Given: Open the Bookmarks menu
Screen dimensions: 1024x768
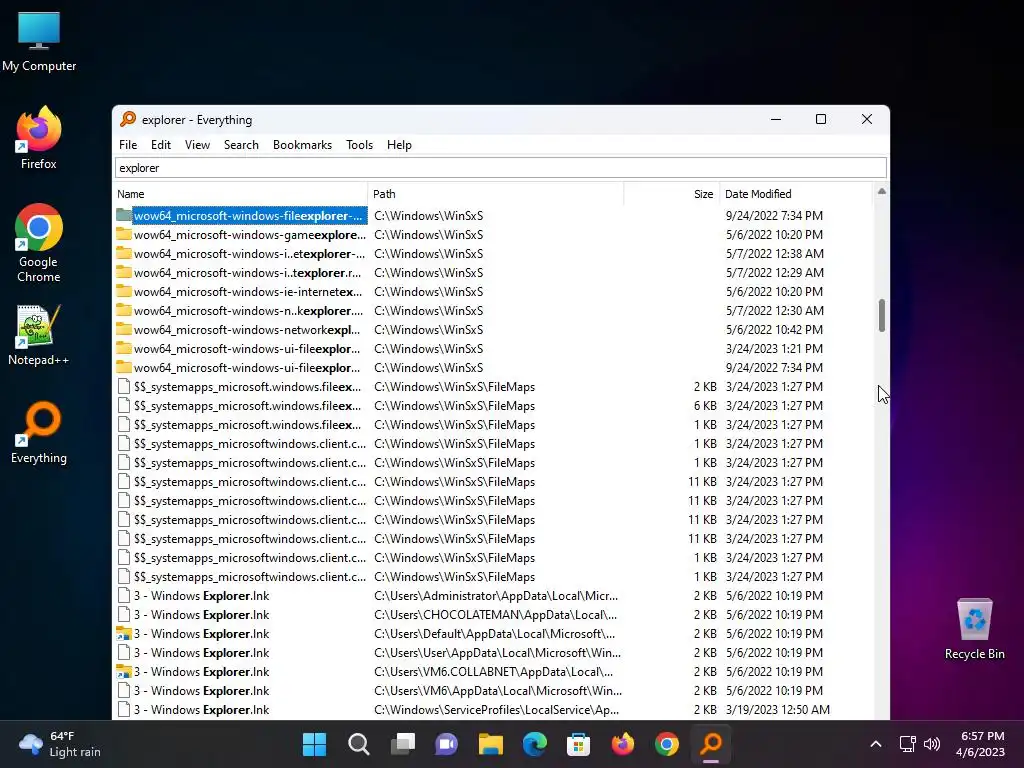Looking at the screenshot, I should point(302,145).
